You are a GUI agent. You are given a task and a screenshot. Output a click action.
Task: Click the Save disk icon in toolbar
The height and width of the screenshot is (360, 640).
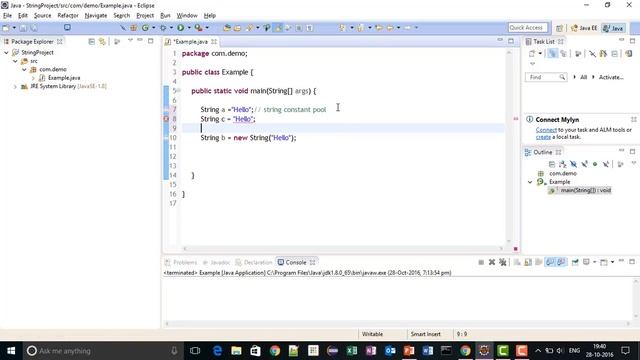(x=23, y=28)
